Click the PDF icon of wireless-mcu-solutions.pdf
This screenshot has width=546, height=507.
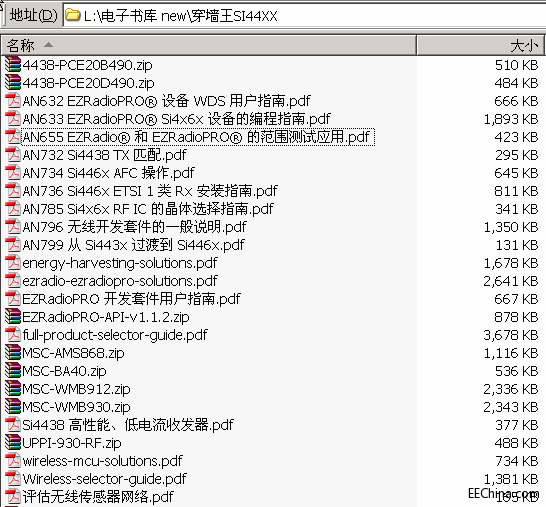13,461
